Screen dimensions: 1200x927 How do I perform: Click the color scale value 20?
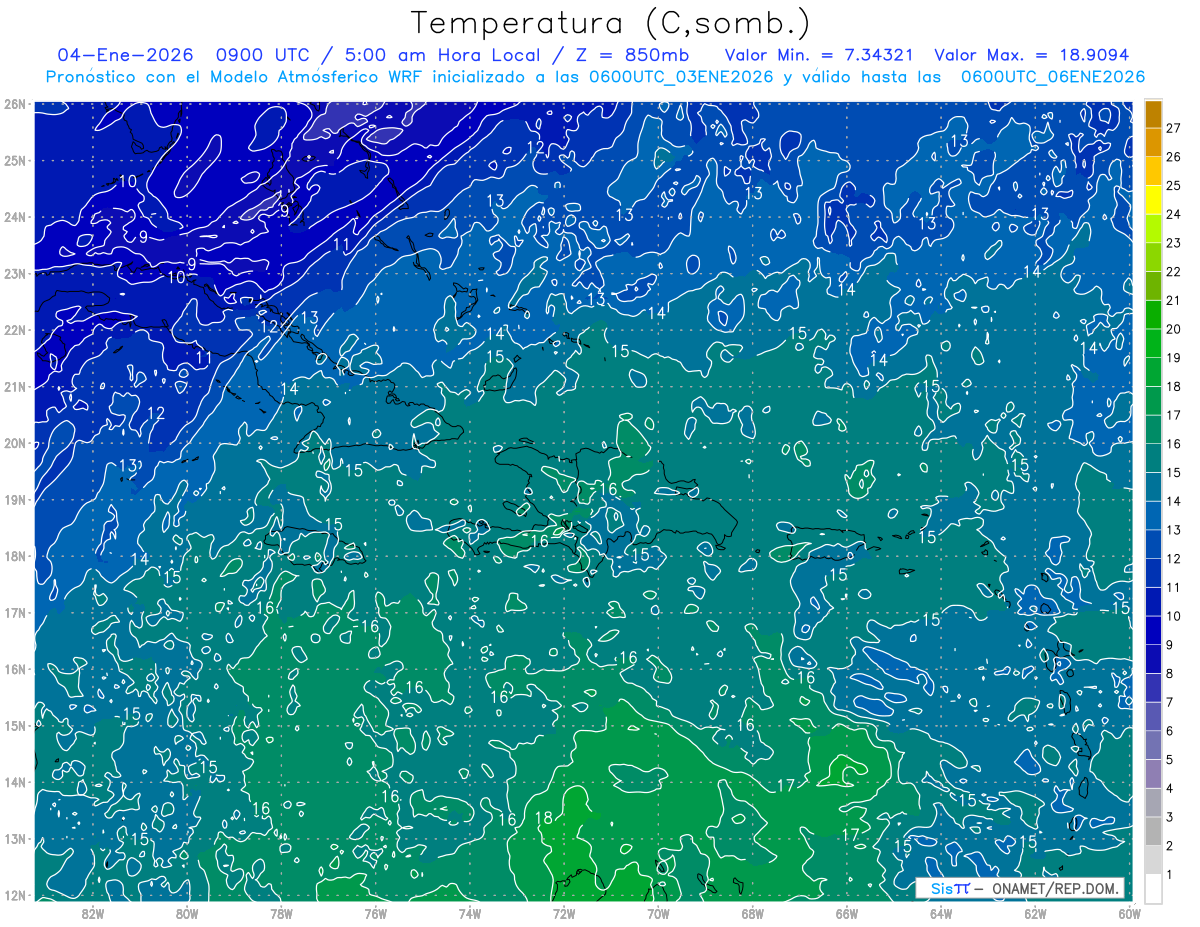click(1173, 329)
